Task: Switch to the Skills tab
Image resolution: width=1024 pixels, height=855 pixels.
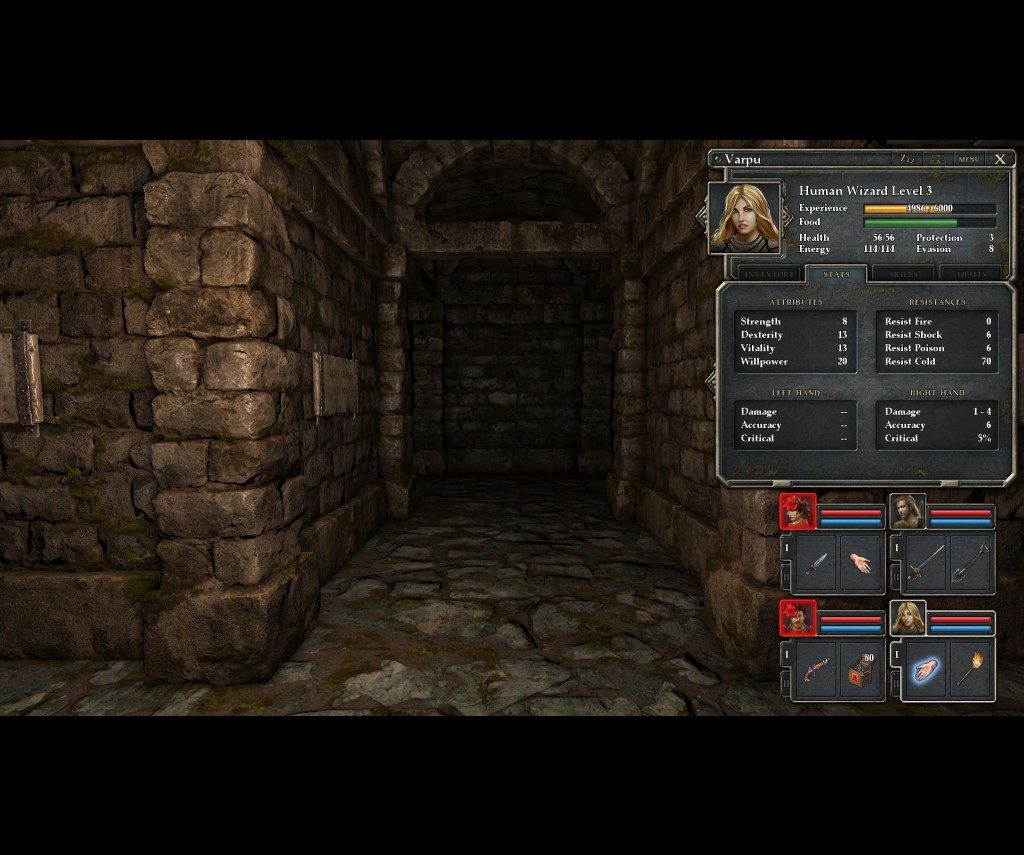Action: (x=903, y=274)
